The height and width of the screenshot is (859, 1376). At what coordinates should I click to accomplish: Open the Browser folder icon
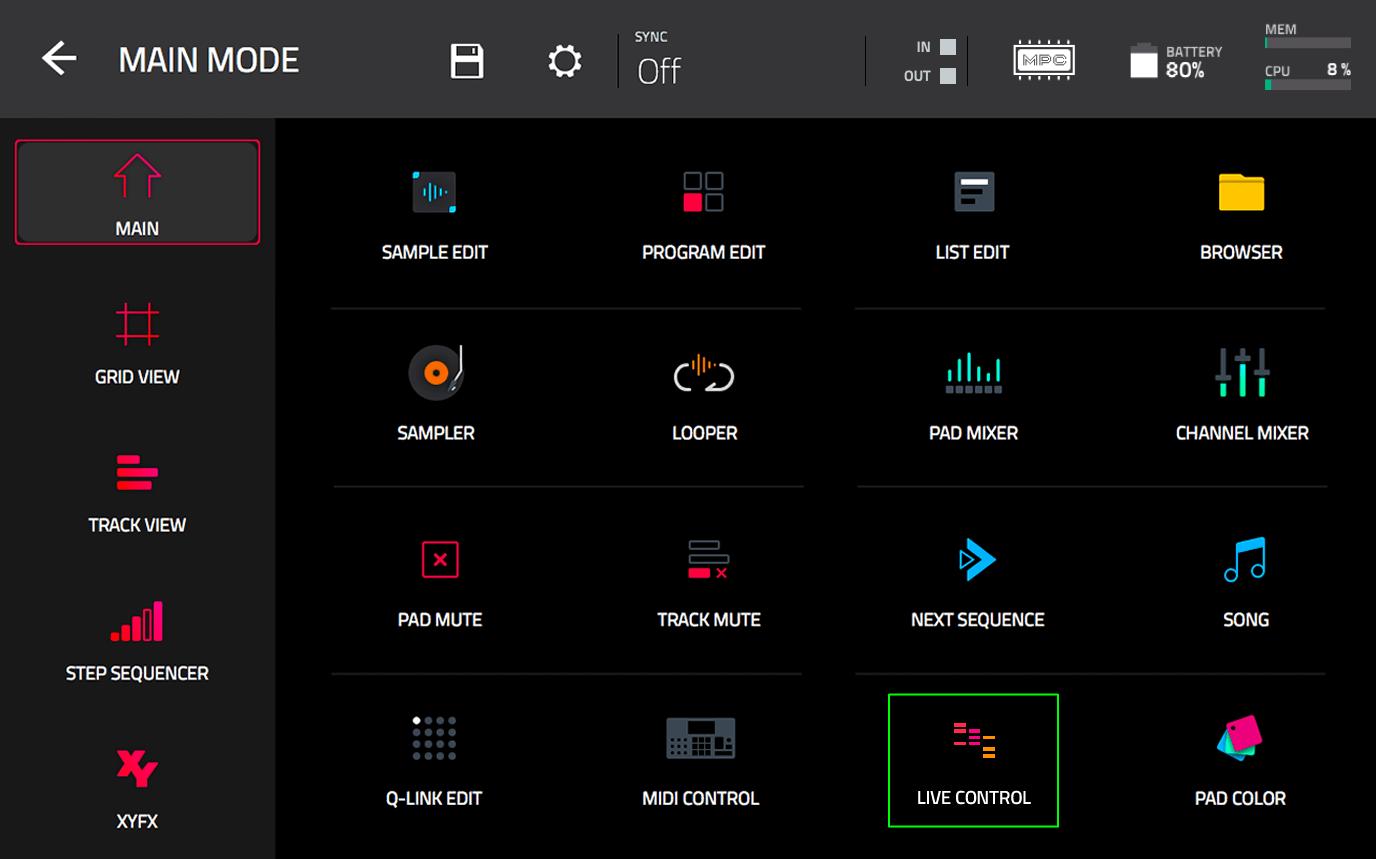point(1241,192)
